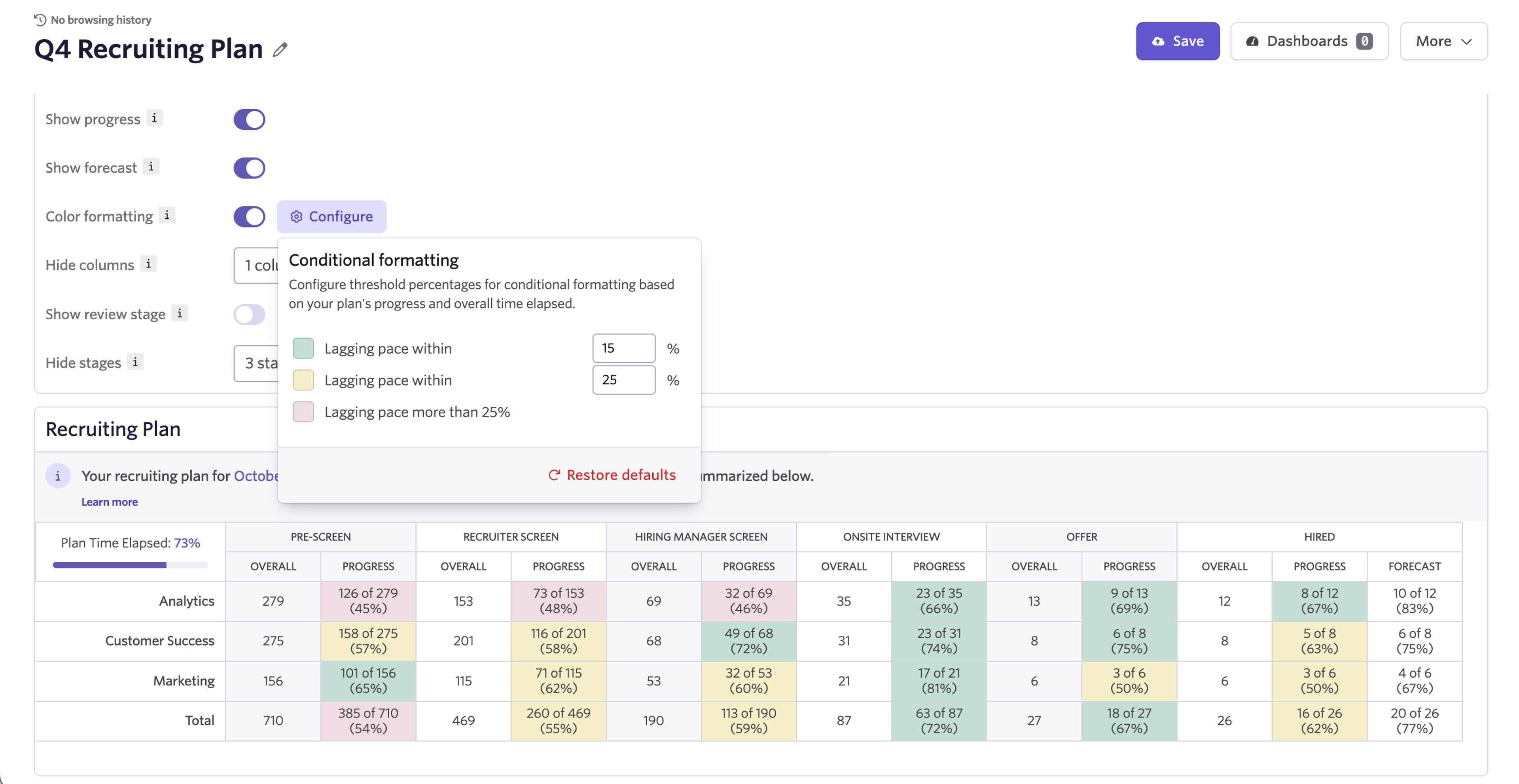
Task: Click the HIRING MANAGER SCREEN column header
Action: click(701, 537)
